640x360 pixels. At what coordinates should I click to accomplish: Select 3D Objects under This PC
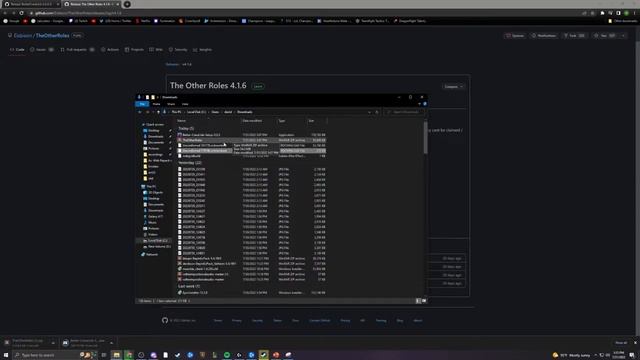[156, 193]
